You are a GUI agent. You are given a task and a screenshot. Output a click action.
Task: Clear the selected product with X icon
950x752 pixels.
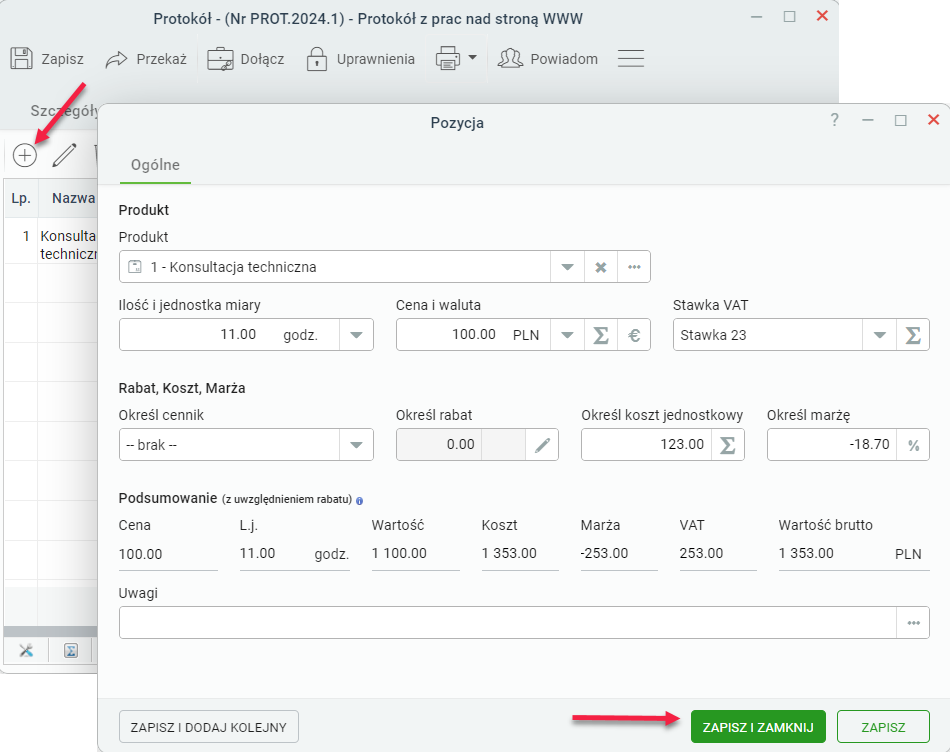coord(600,267)
